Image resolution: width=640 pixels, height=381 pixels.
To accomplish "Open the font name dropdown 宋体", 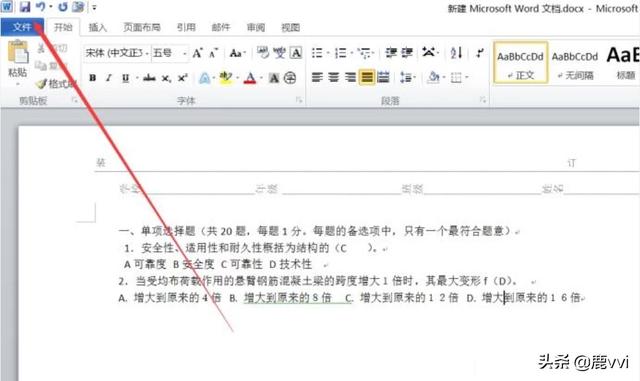I will (117, 53).
